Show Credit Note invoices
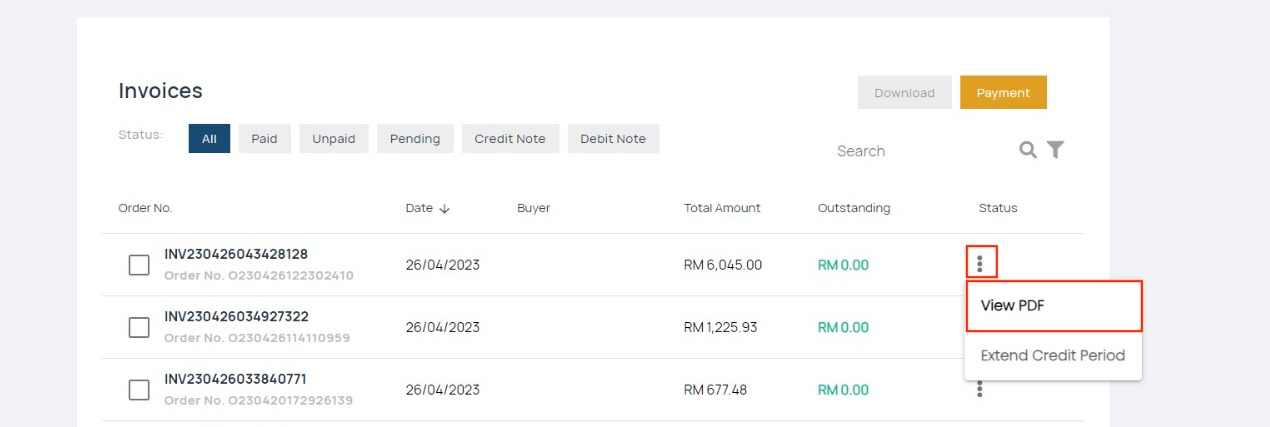This screenshot has width=1270, height=427. click(510, 139)
